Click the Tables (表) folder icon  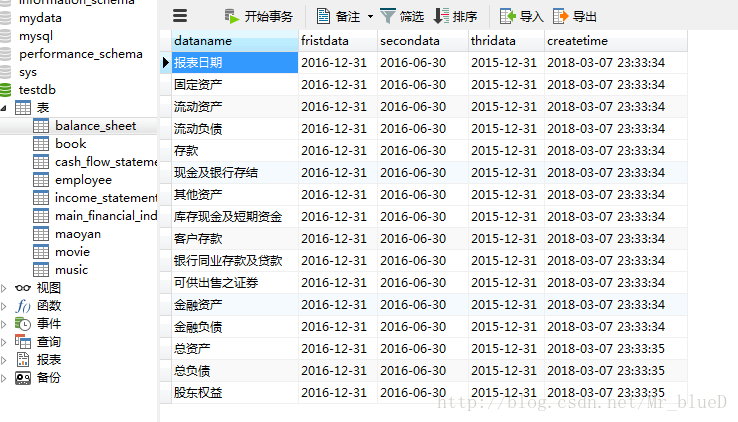pyautogui.click(x=23, y=108)
